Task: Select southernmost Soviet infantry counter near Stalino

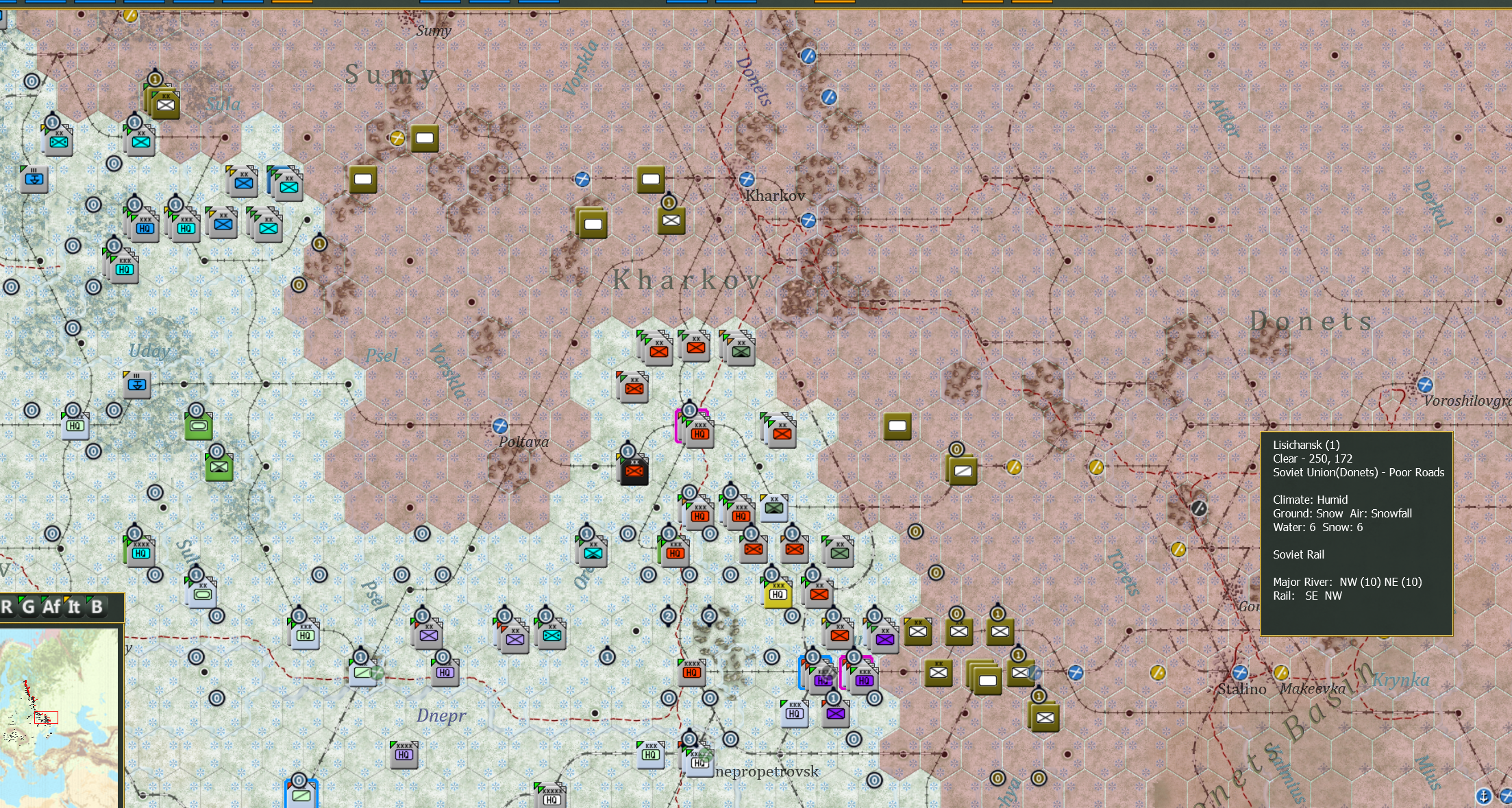Action: [1045, 718]
